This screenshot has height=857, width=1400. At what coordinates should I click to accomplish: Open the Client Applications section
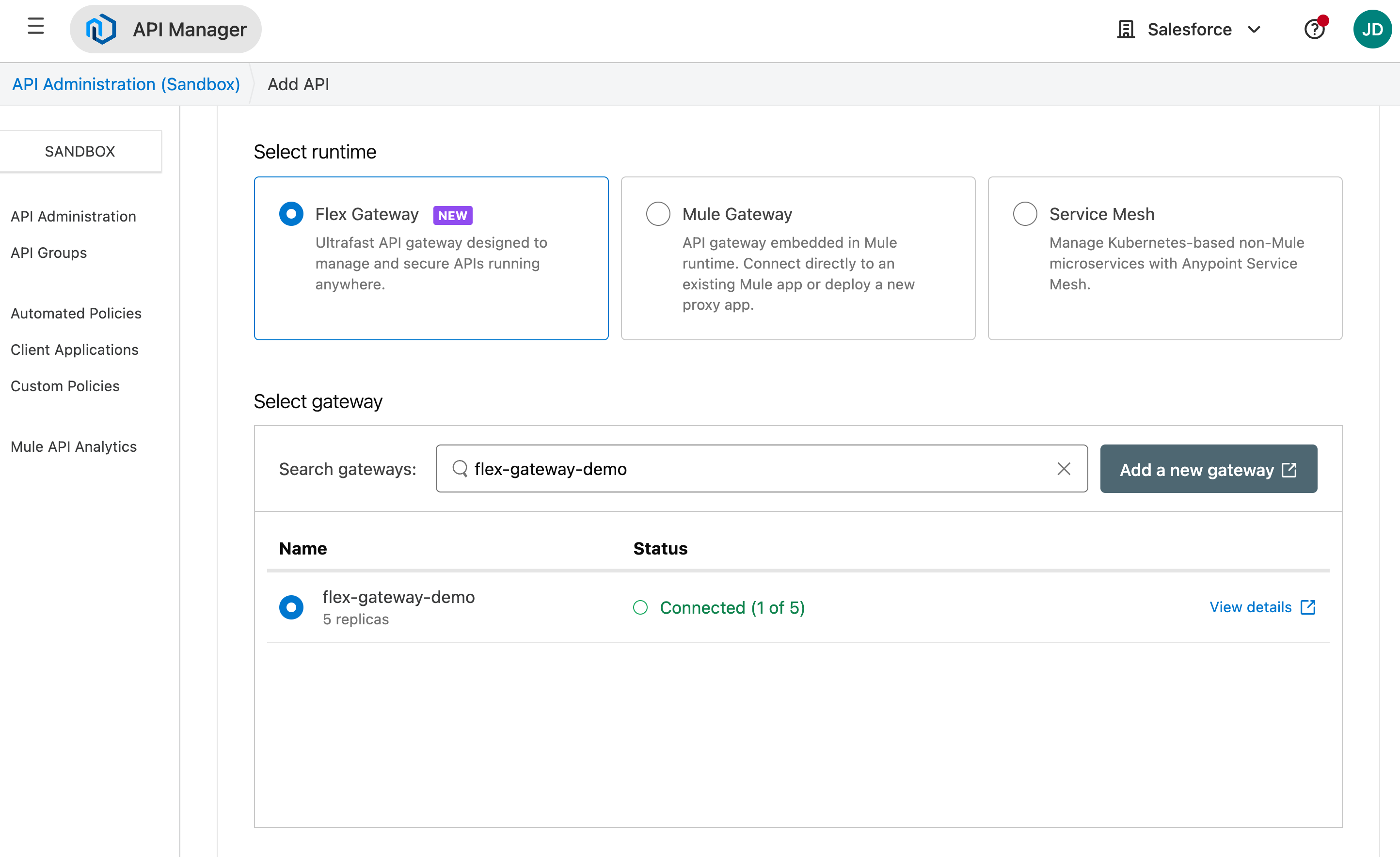point(75,349)
